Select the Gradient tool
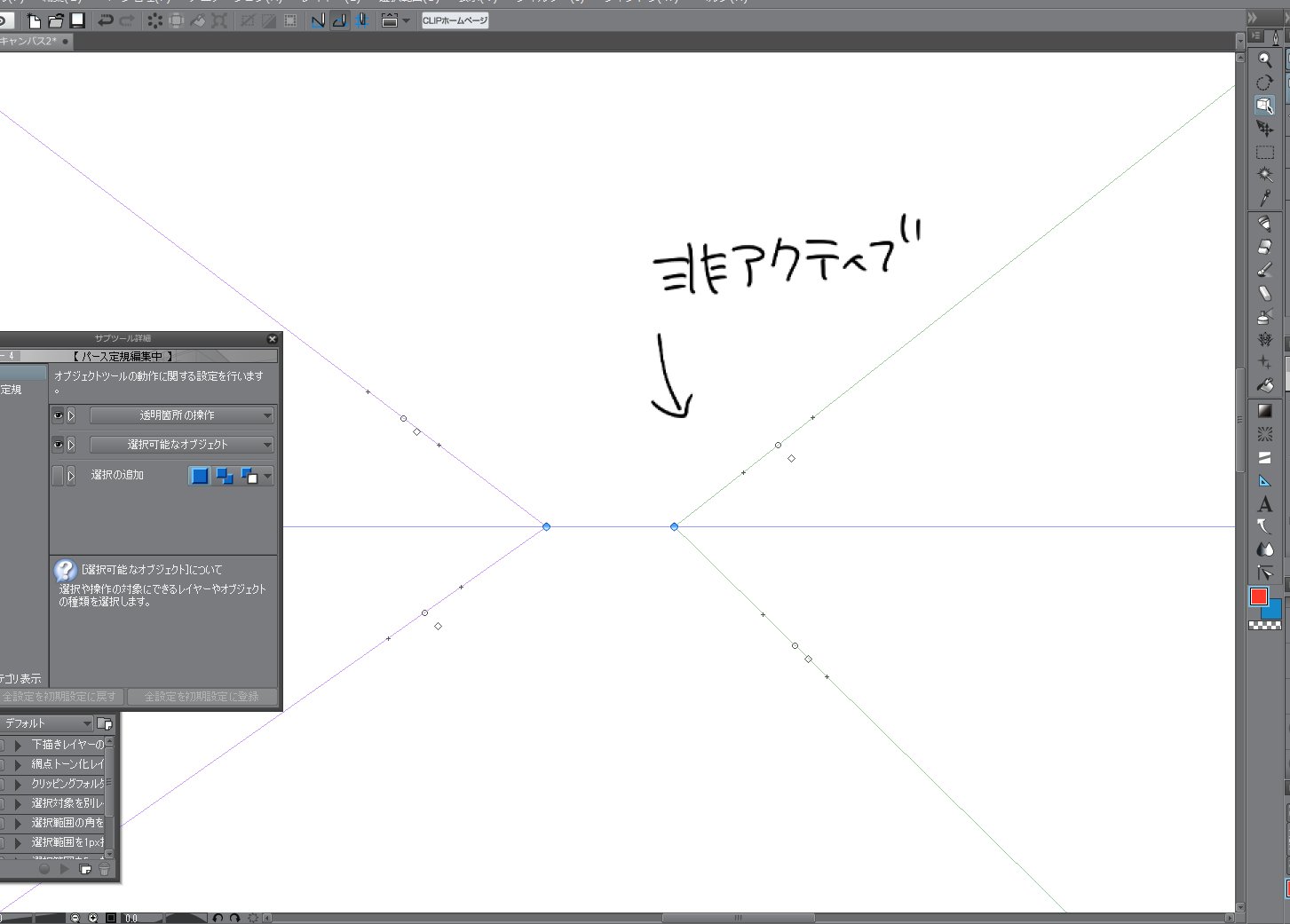The height and width of the screenshot is (924, 1290). (x=1265, y=411)
